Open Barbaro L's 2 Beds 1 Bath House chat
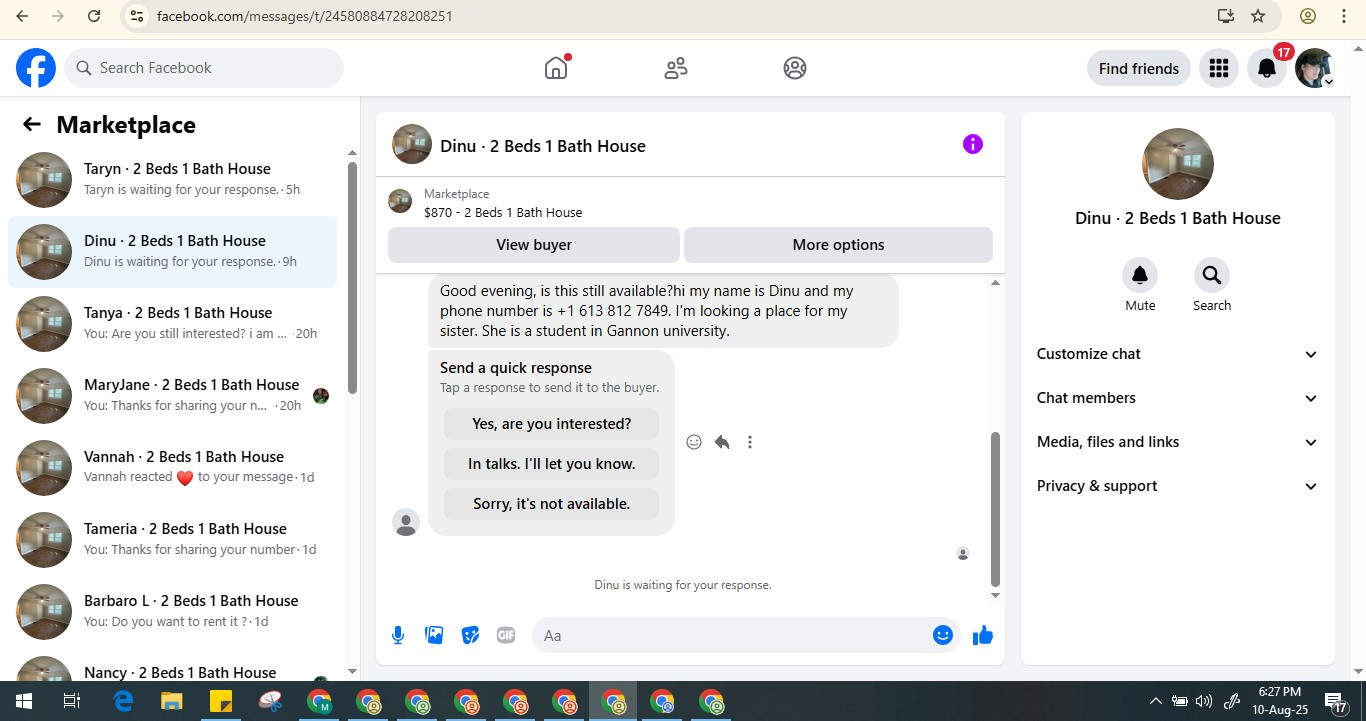Image resolution: width=1366 pixels, height=721 pixels. point(172,612)
